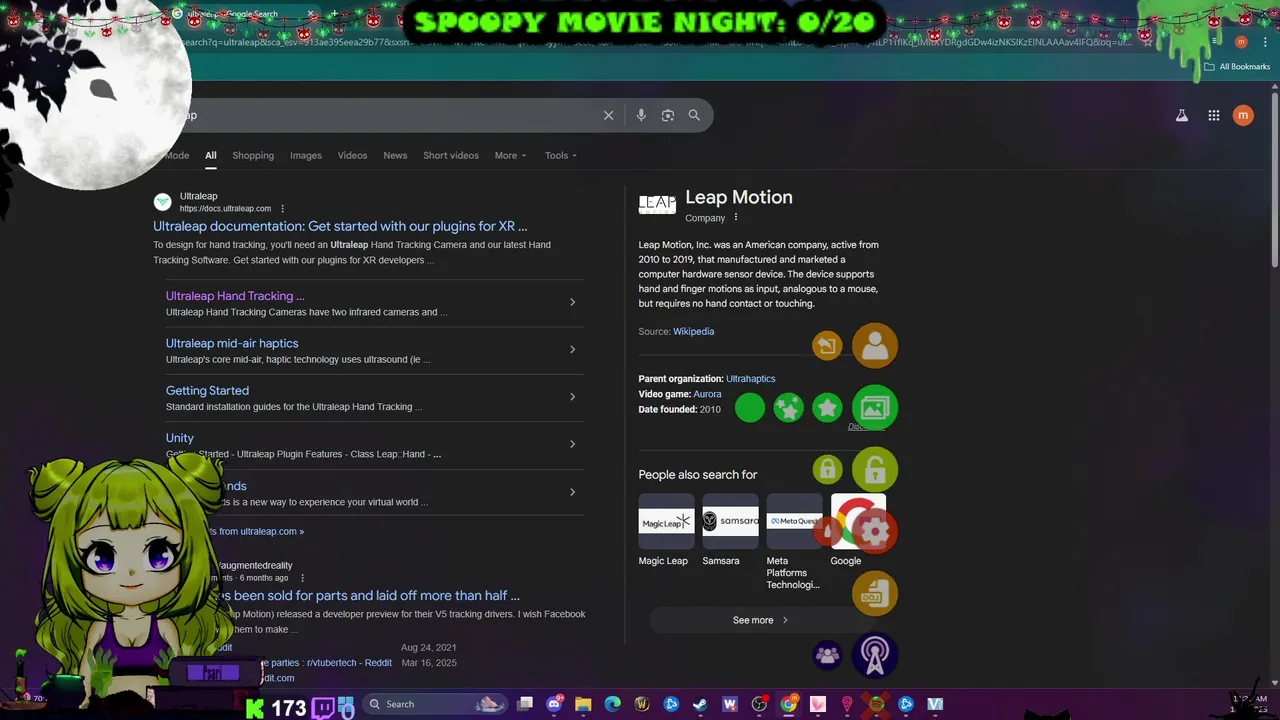Image resolution: width=1280 pixels, height=720 pixels.
Task: Open the Meta Platforms related search thumbnail
Action: point(794,520)
